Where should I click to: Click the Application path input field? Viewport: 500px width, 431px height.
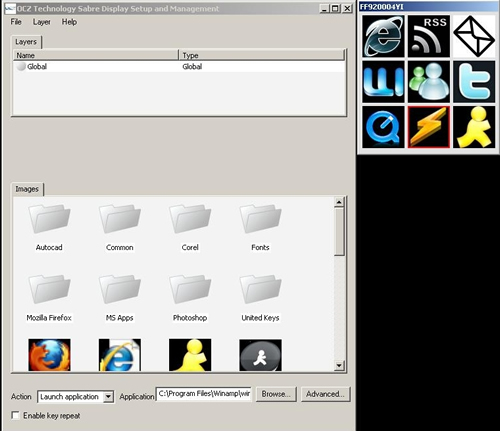pos(204,394)
